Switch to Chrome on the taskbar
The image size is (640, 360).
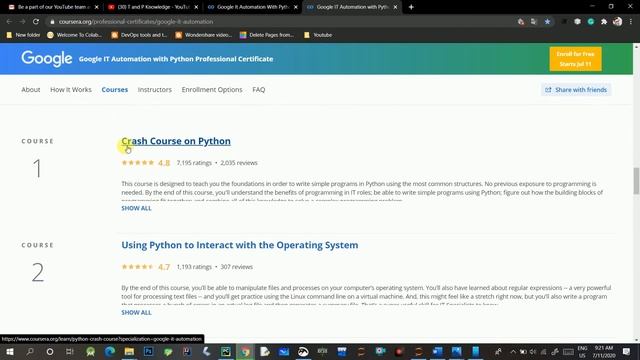pos(245,352)
